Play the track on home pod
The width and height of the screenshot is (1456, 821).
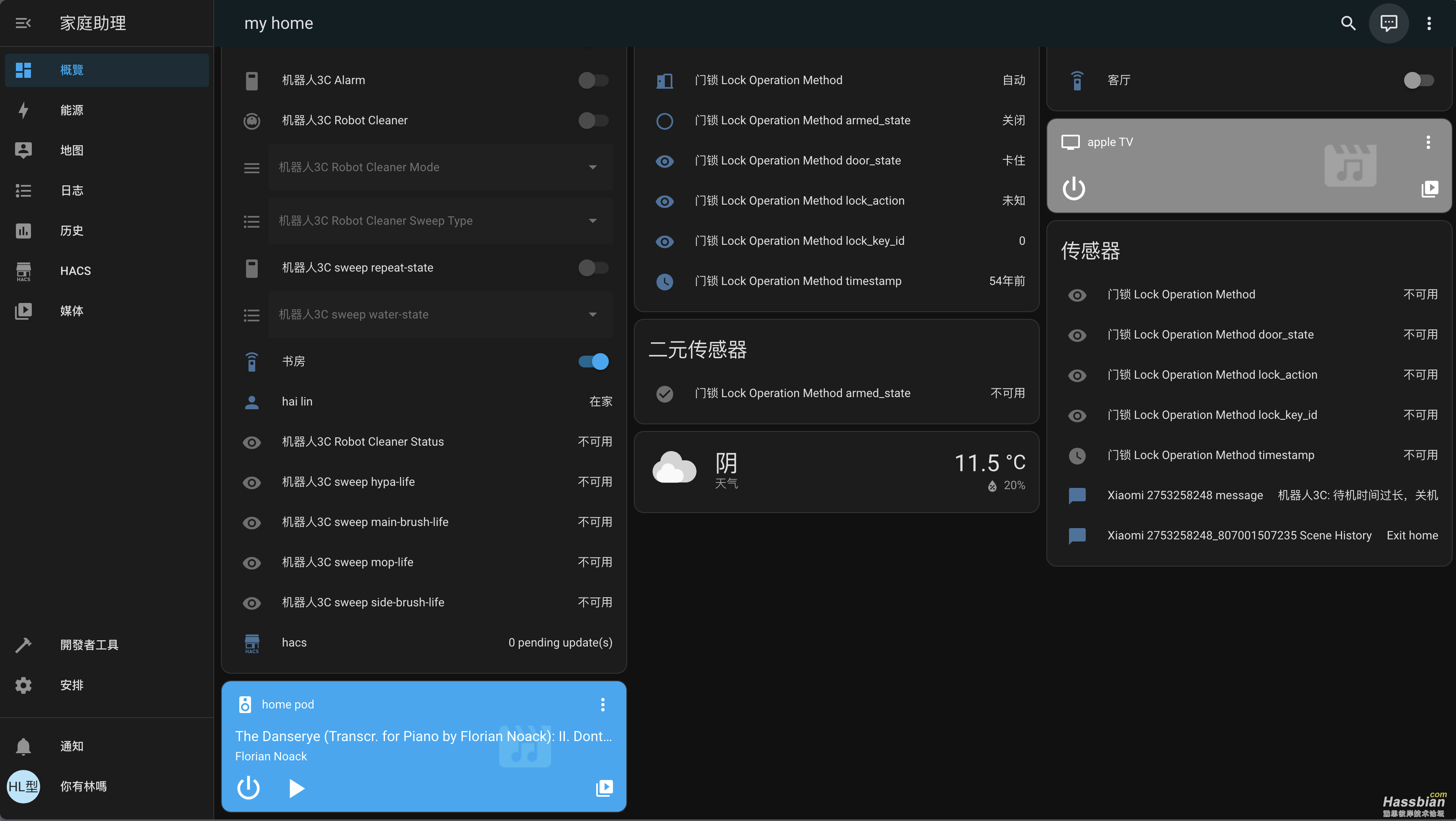pyautogui.click(x=296, y=788)
